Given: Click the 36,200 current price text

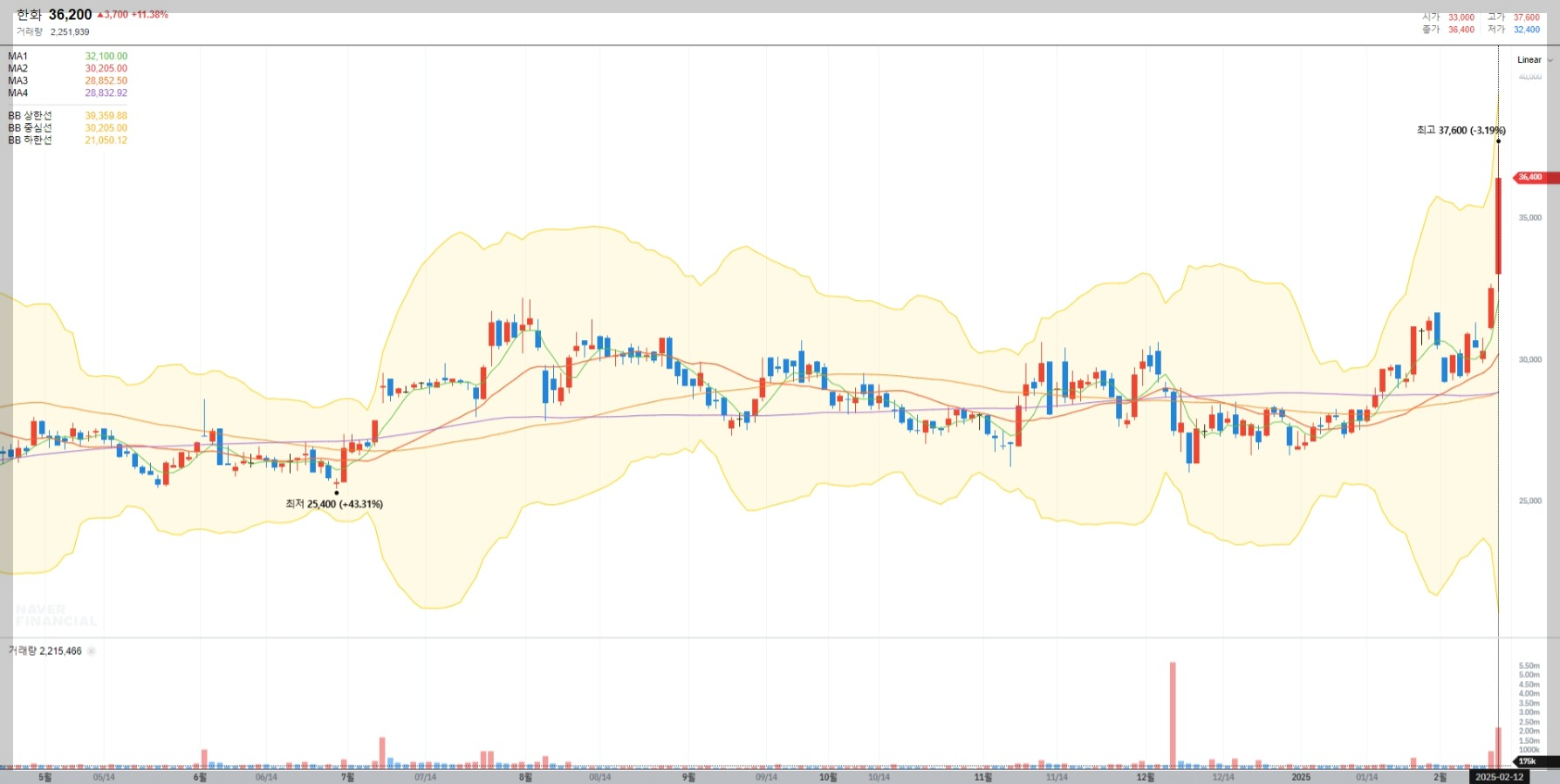Looking at the screenshot, I should (x=70, y=15).
